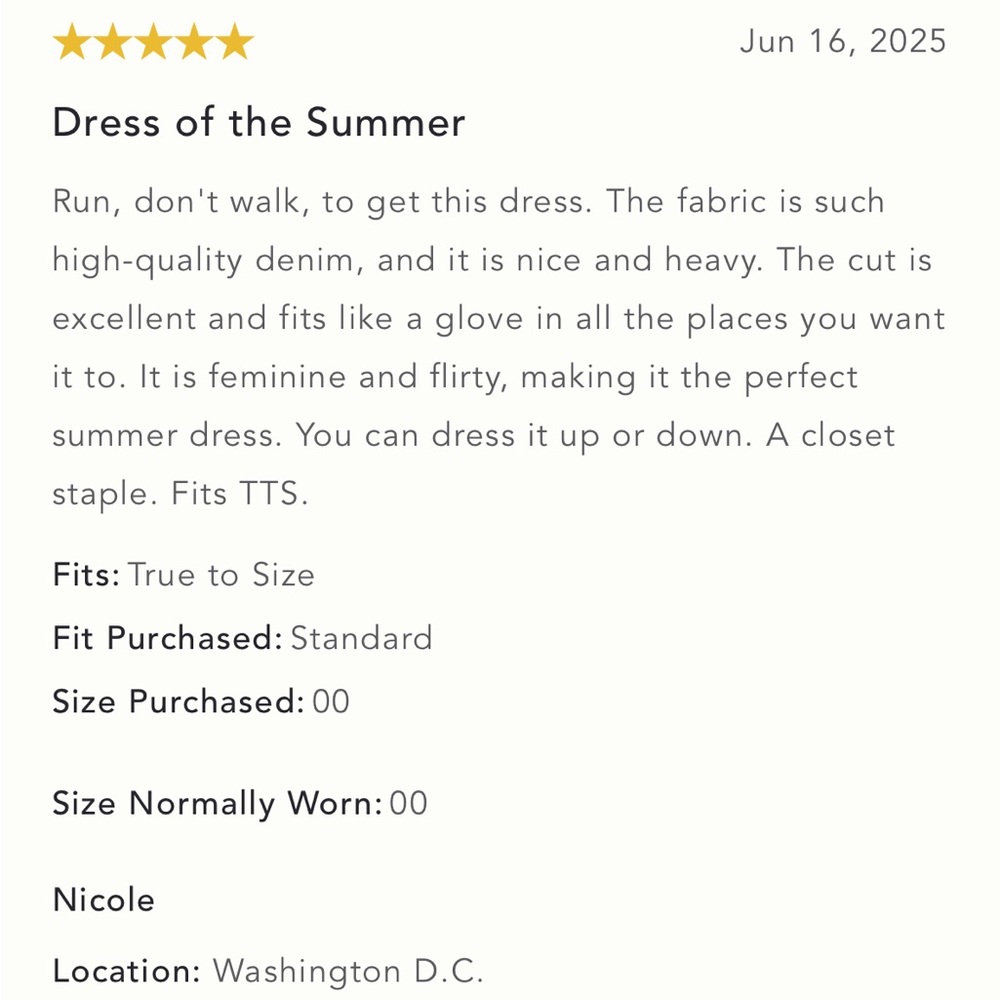1000x1000 pixels.
Task: Select the size purchased value '00'
Action: [331, 701]
